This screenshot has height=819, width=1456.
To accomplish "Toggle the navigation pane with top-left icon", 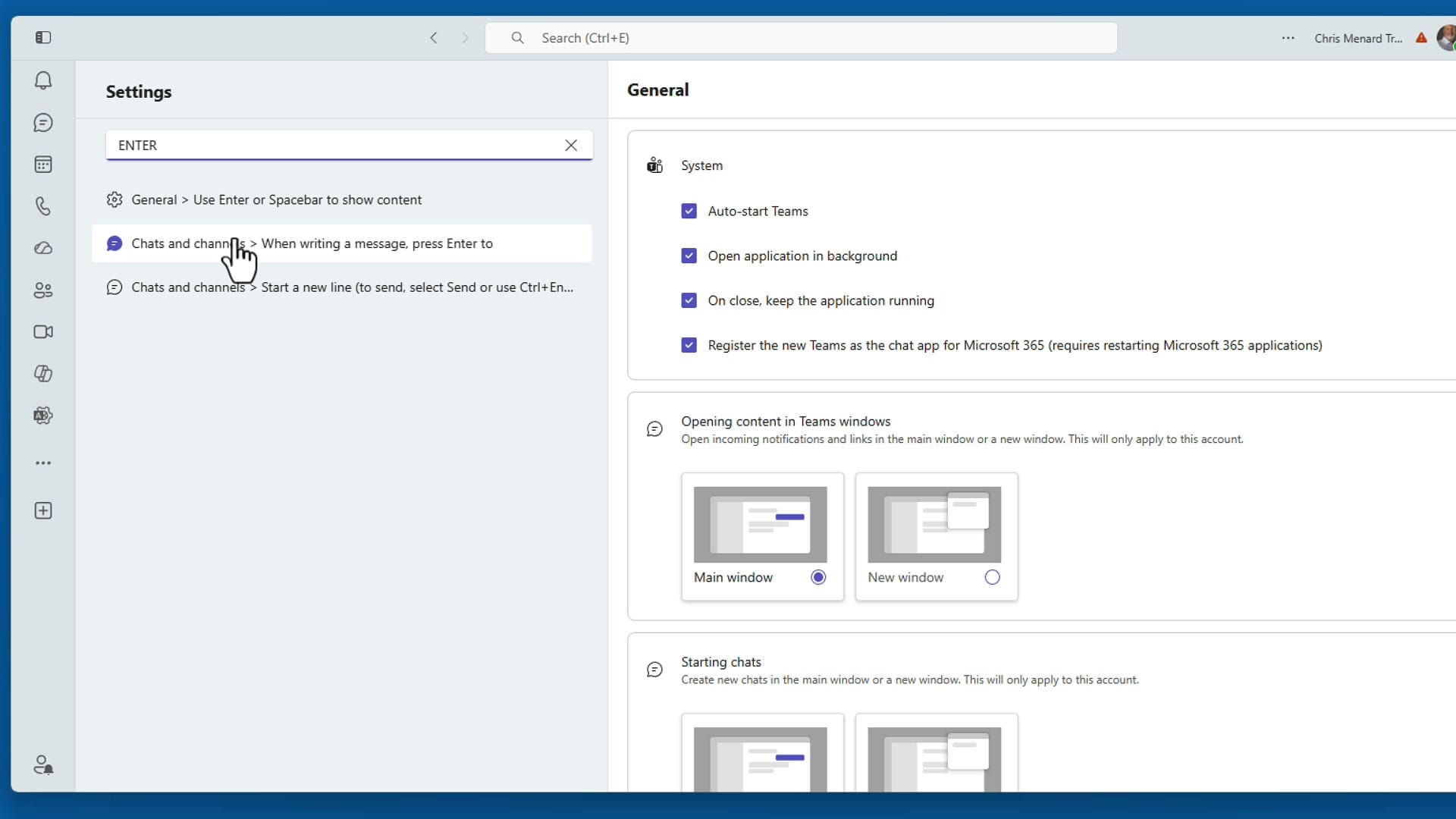I will pyautogui.click(x=43, y=37).
